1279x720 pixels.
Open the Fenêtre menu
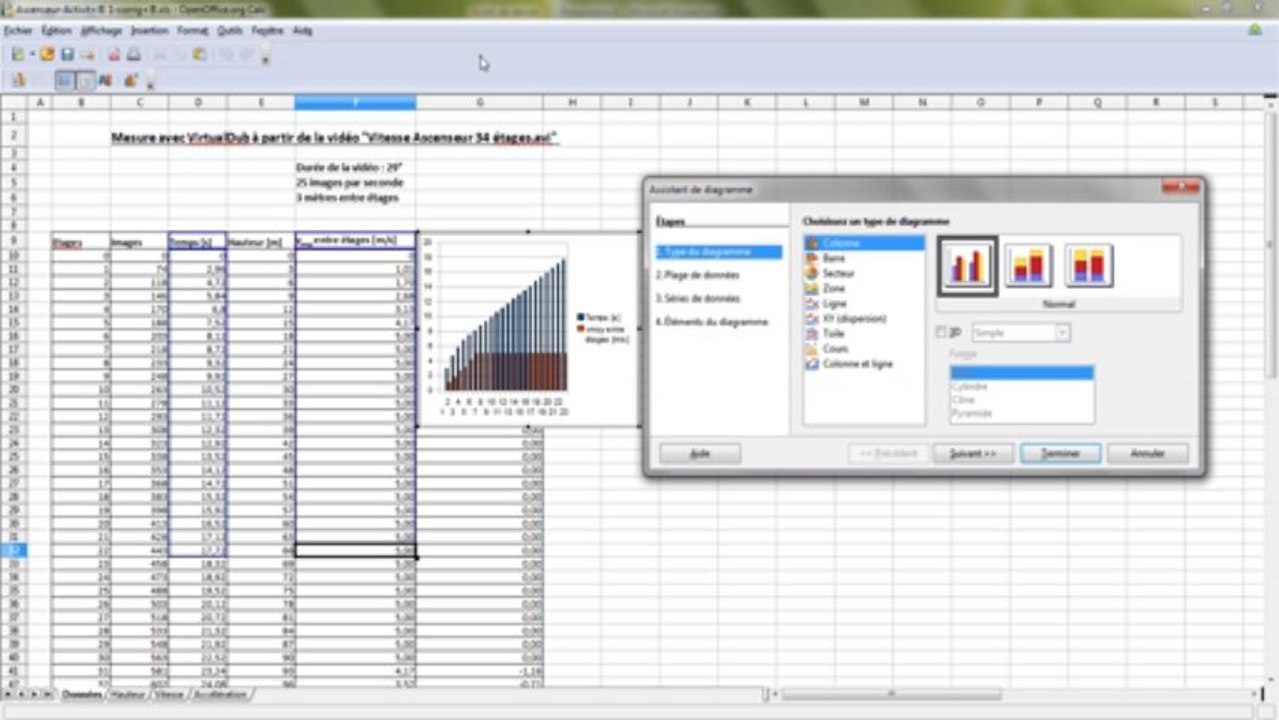tap(268, 31)
